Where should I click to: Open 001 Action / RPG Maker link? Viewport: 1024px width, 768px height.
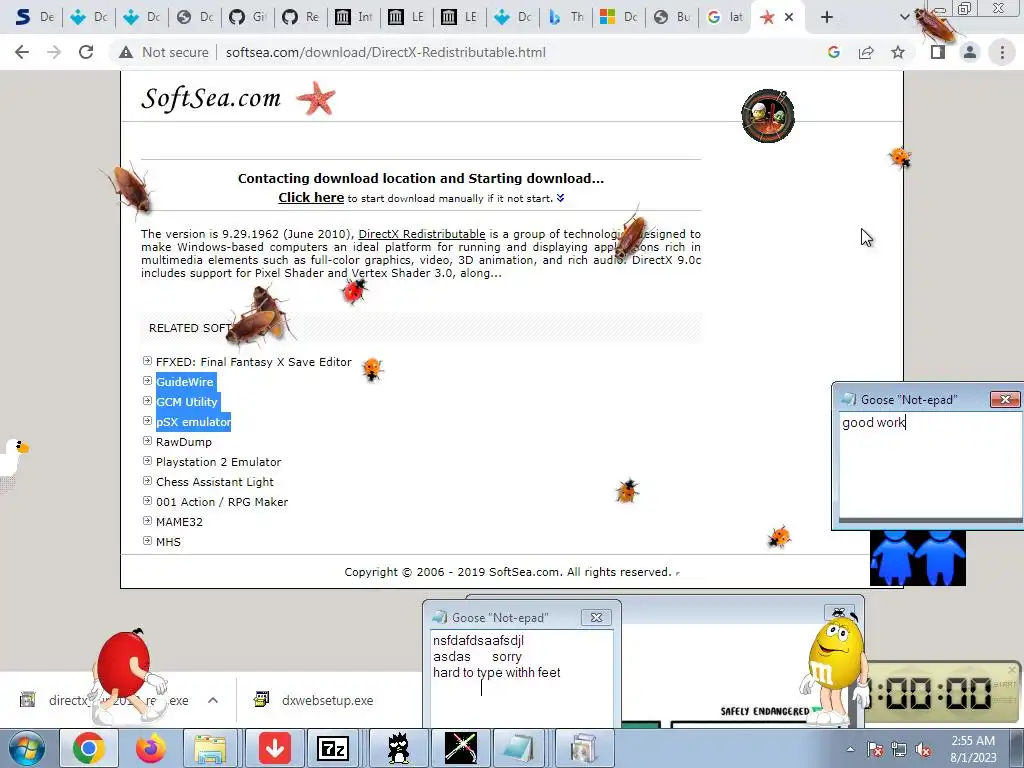click(x=222, y=502)
